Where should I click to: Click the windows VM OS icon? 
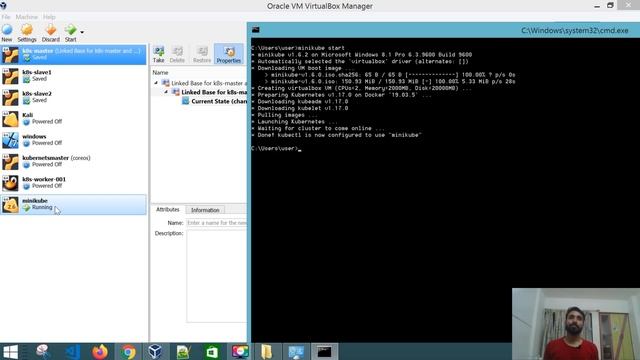pyautogui.click(x=10, y=140)
